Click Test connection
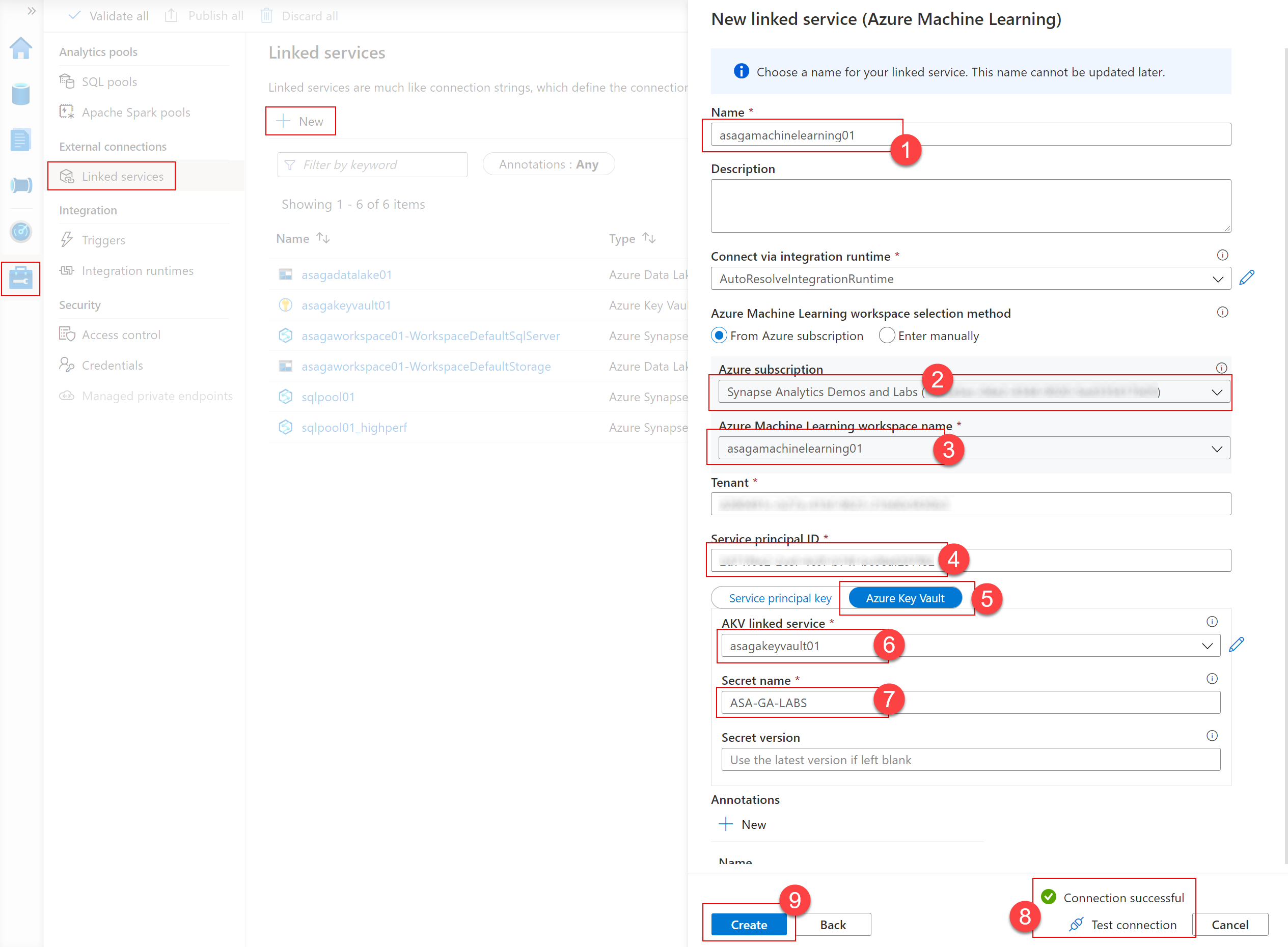Image resolution: width=1288 pixels, height=947 pixels. (1122, 925)
